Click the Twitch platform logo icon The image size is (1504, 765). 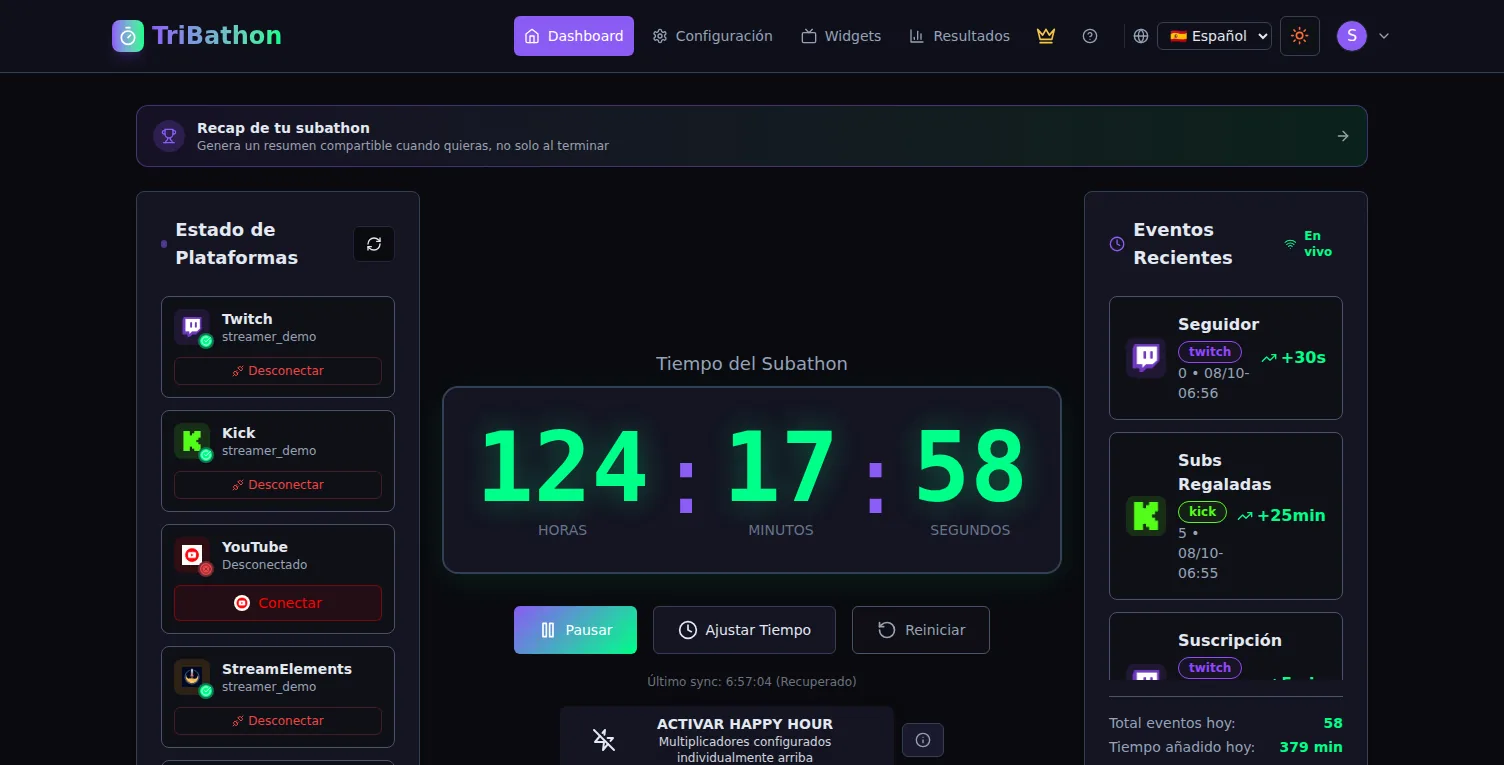point(192,327)
